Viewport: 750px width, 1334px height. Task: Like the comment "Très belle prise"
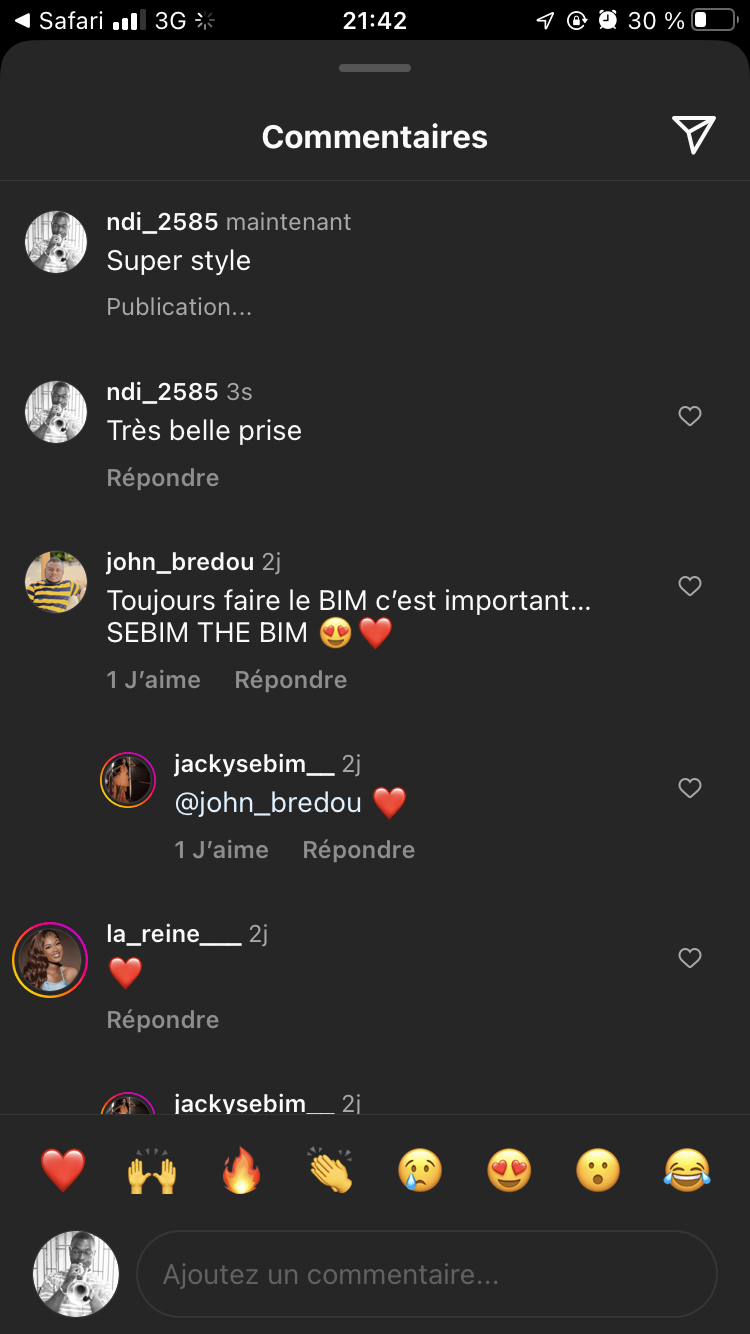[690, 416]
